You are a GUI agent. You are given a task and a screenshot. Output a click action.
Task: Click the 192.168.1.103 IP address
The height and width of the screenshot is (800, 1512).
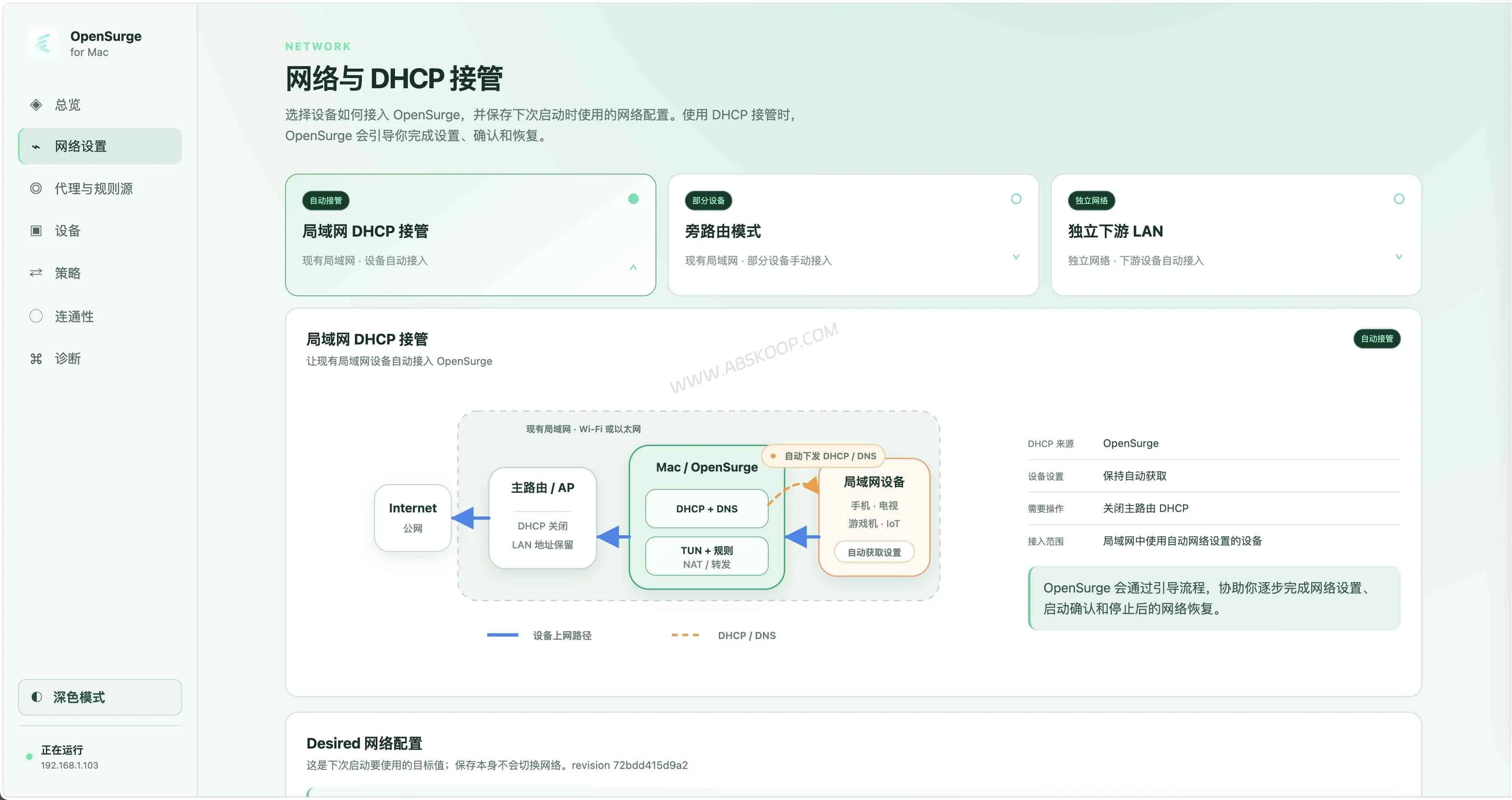tap(69, 765)
